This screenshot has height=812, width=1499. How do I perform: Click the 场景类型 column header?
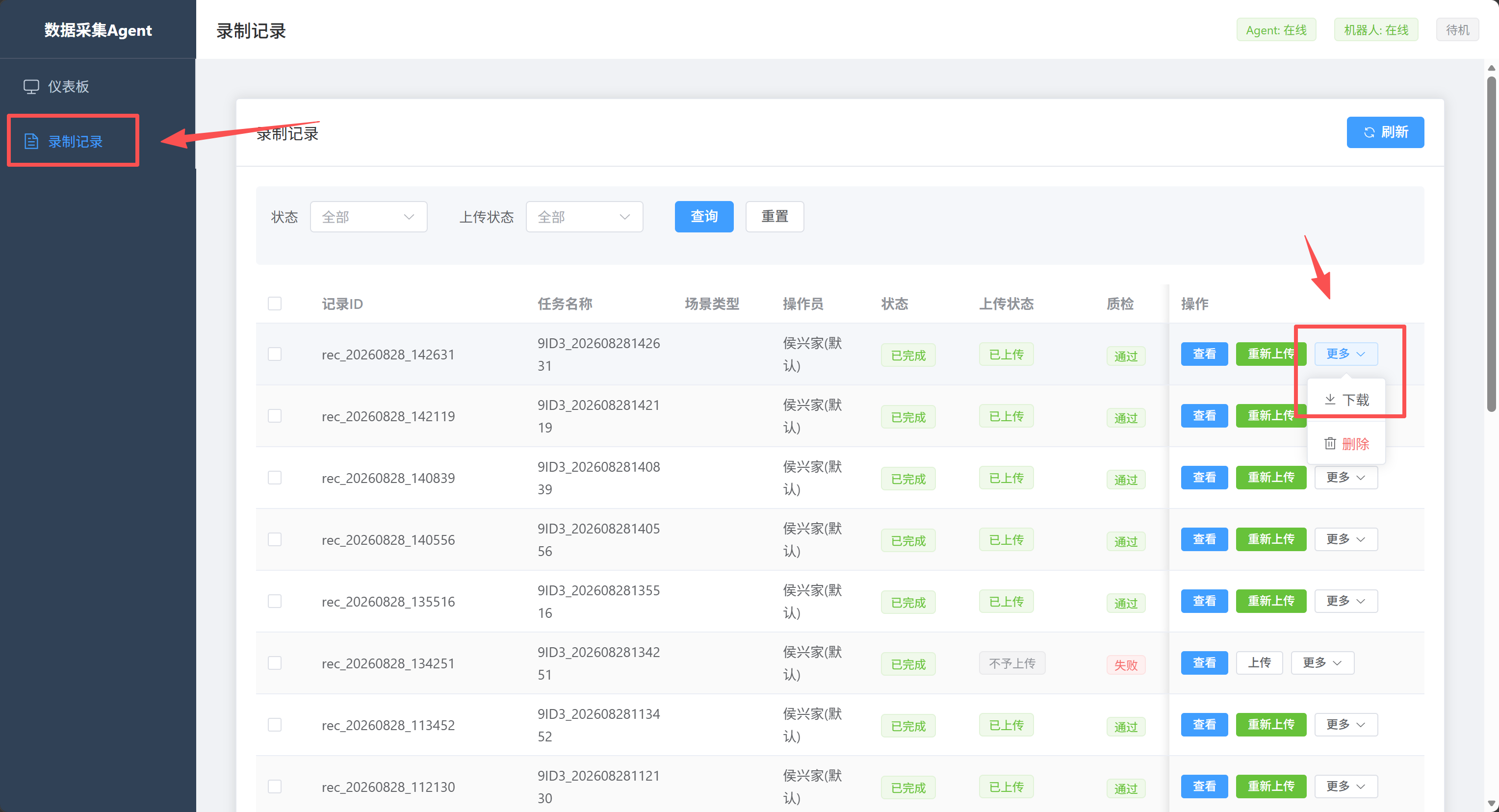(x=712, y=304)
